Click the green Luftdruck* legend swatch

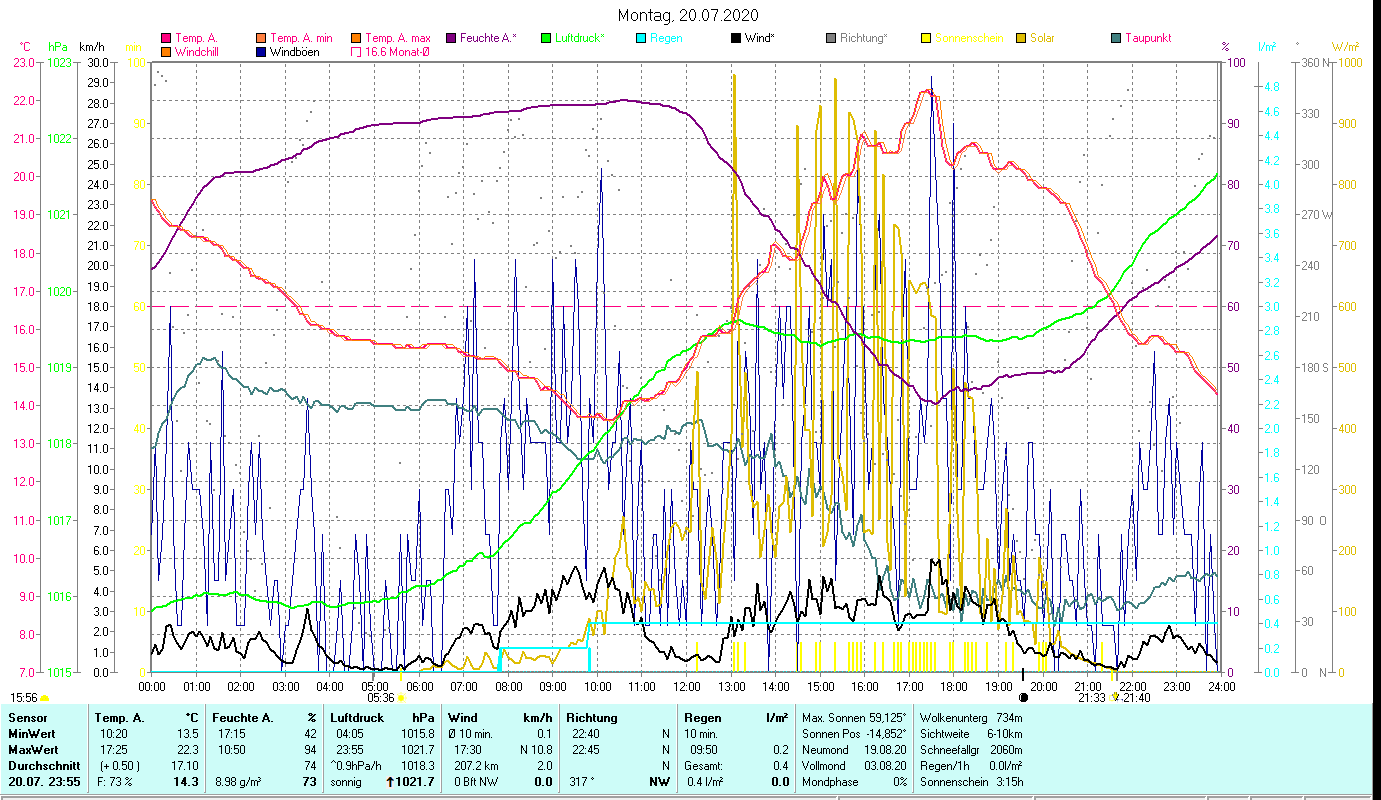tap(546, 38)
